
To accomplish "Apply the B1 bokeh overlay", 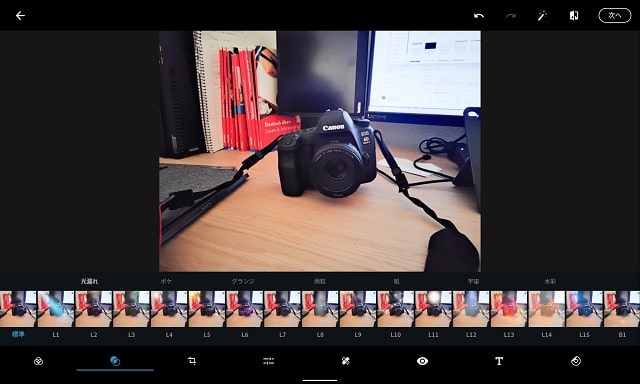I will [x=622, y=309].
